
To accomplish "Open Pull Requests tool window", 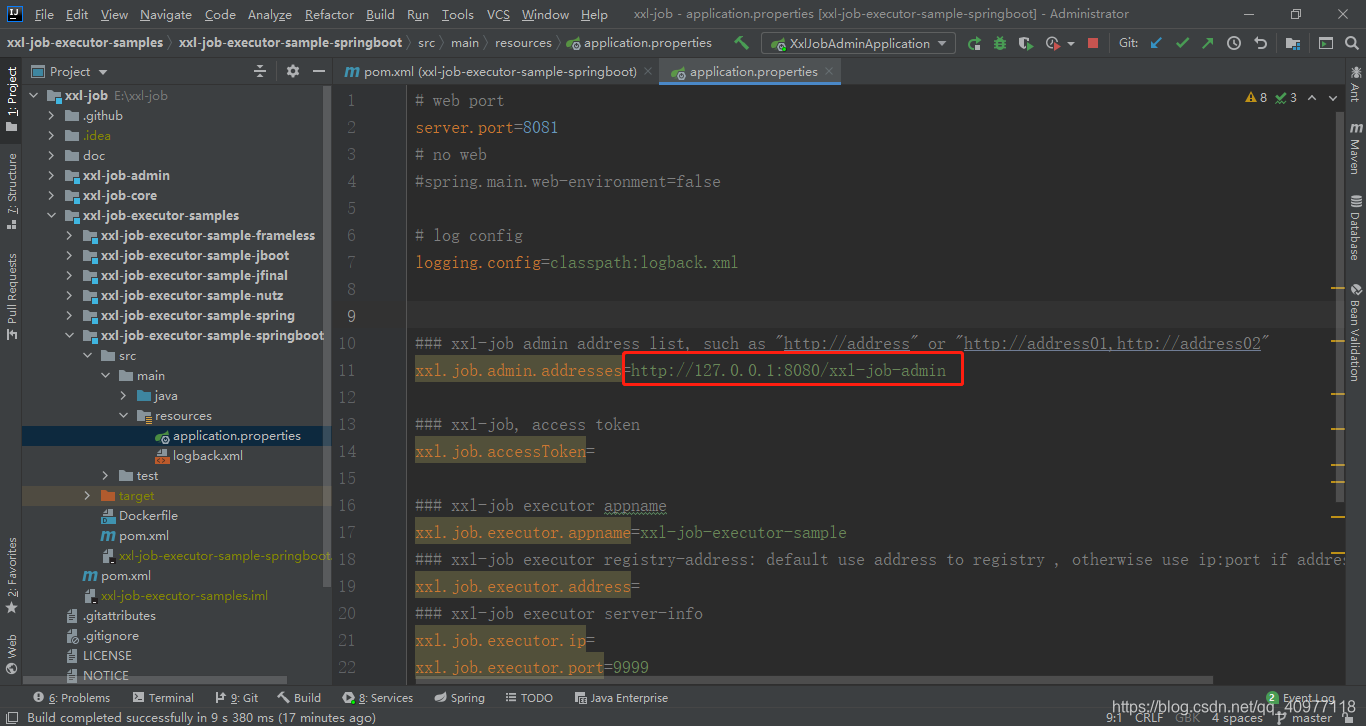I will coord(12,296).
